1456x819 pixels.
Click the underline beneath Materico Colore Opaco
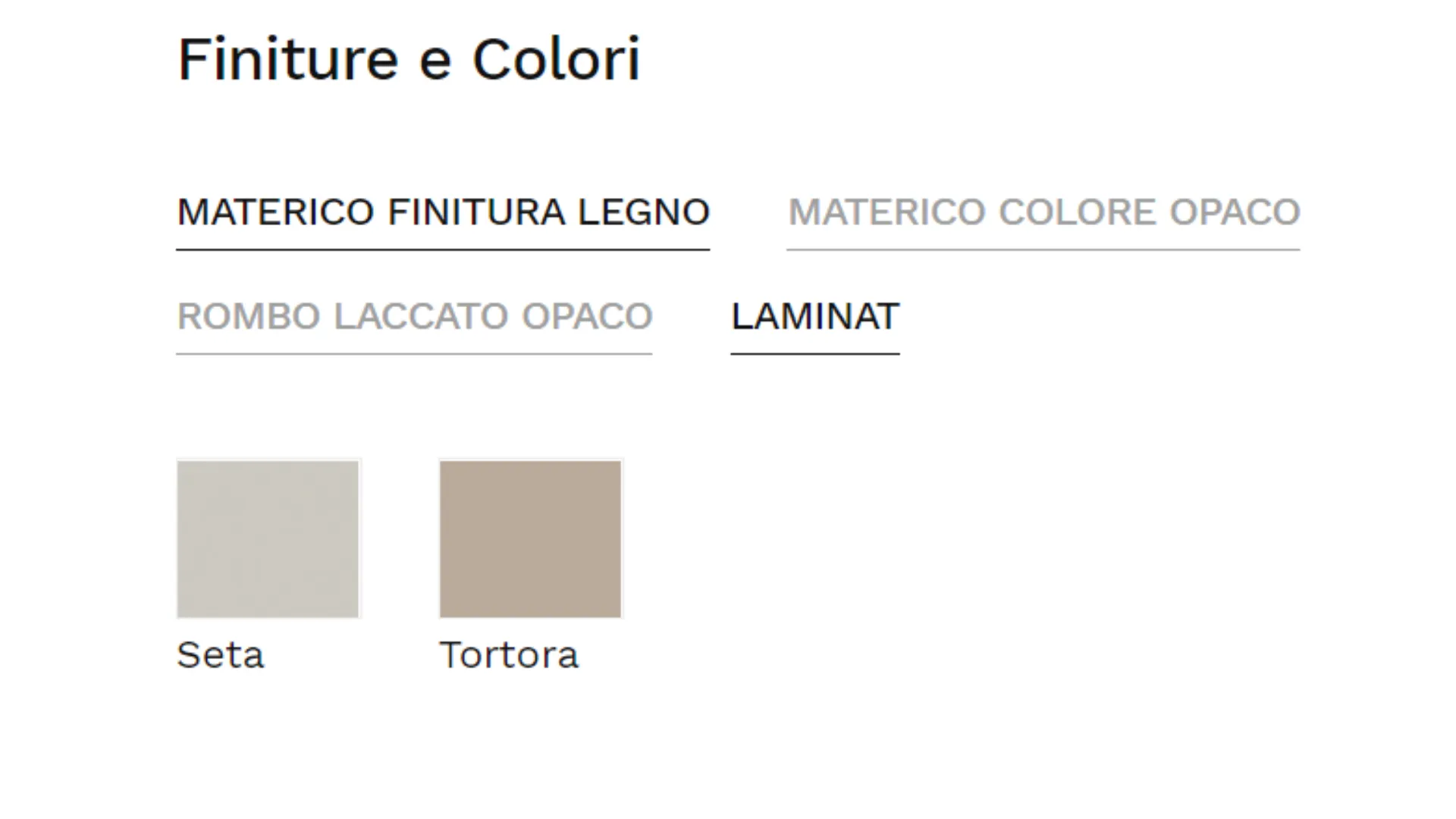pos(1043,249)
